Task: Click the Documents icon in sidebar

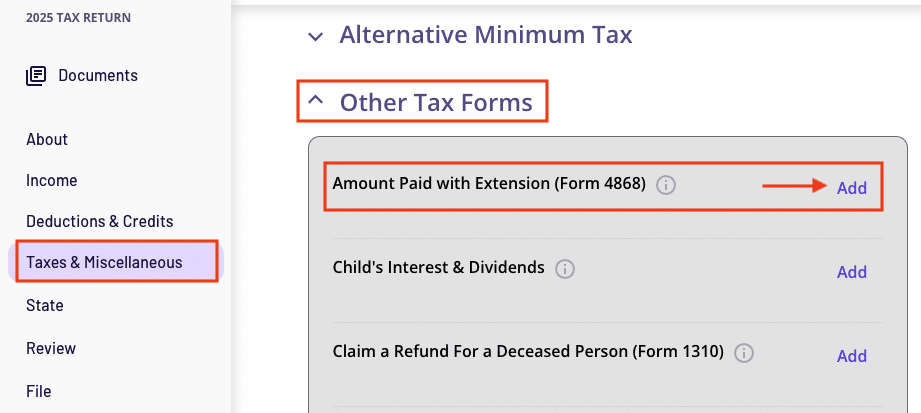Action: click(37, 75)
